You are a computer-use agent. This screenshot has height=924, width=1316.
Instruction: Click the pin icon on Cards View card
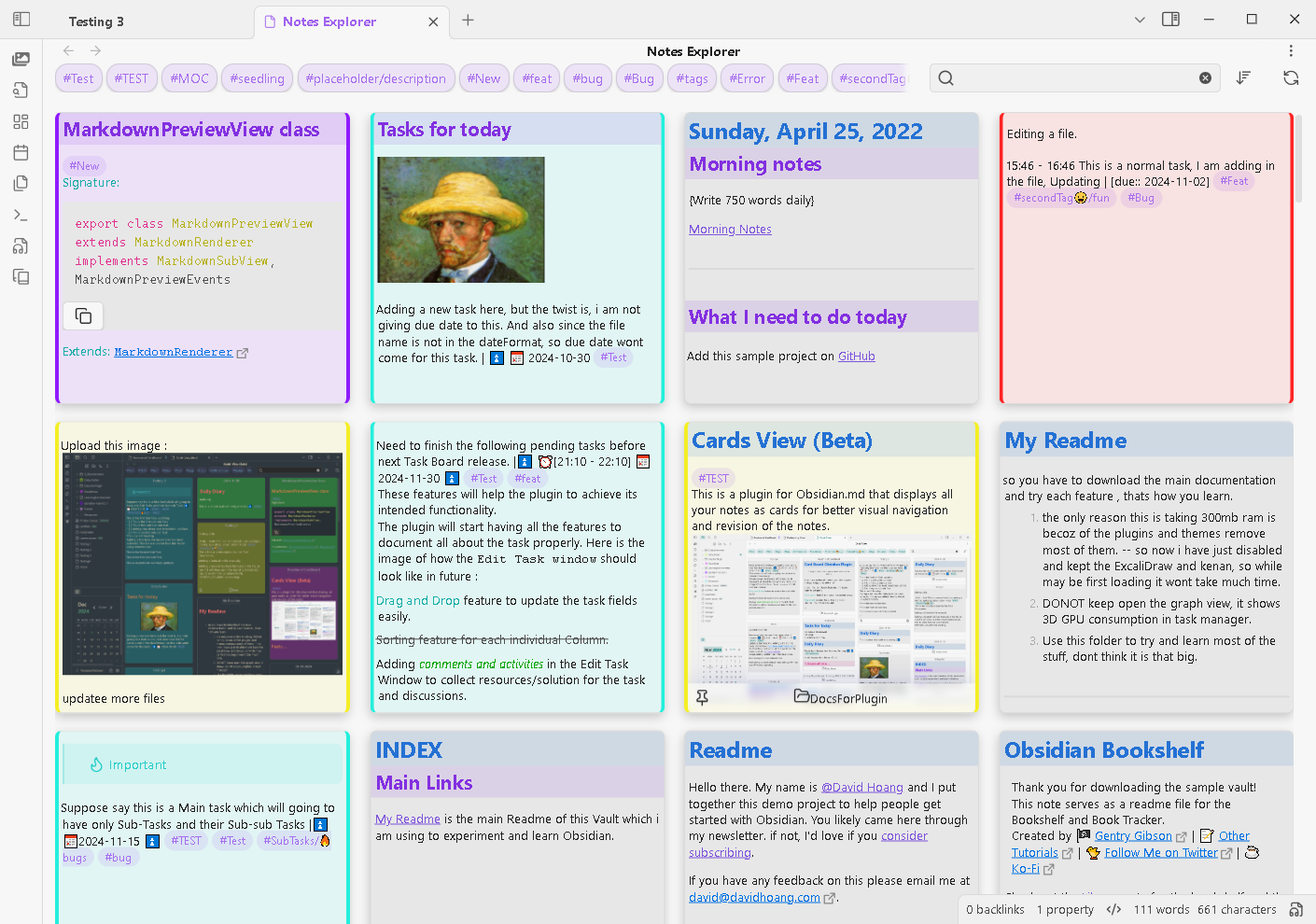[x=702, y=697]
